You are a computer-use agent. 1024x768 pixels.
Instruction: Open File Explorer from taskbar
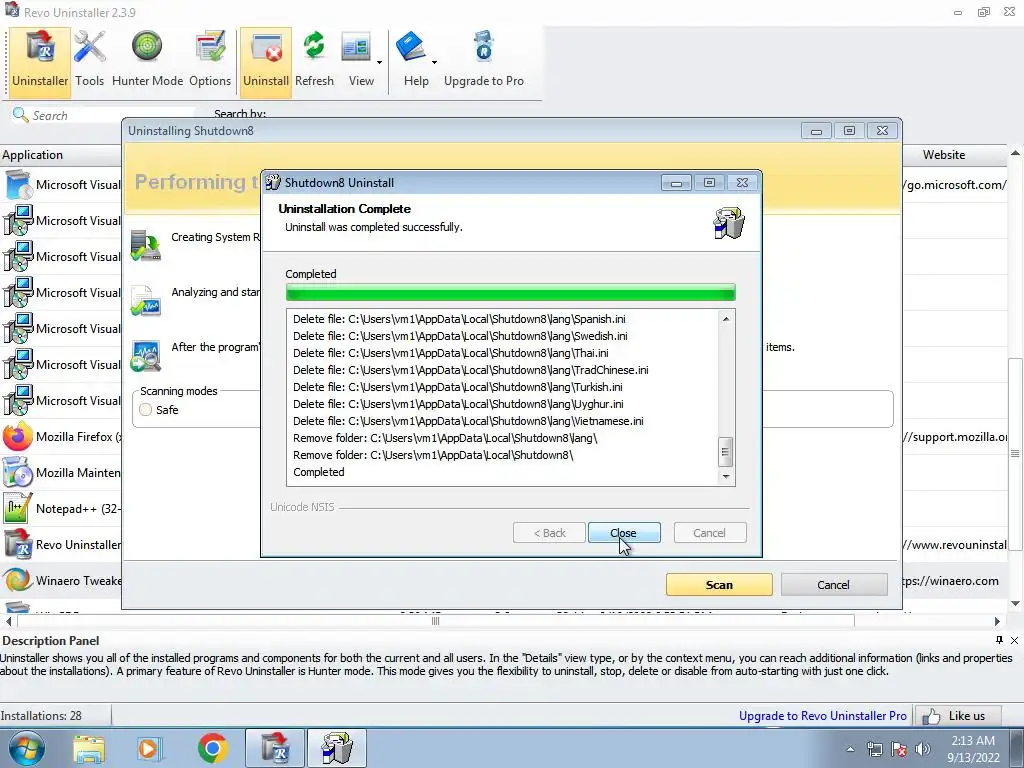(x=89, y=749)
